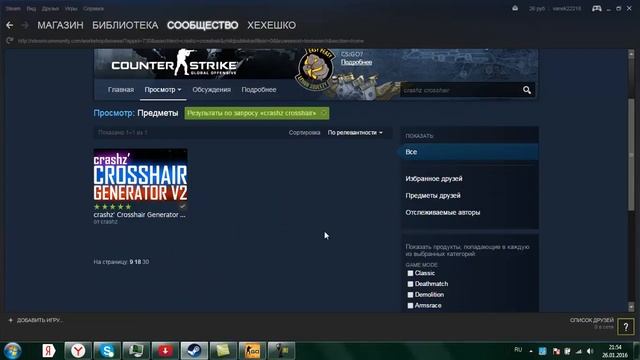Open the Steam menu in menu bar

tap(13, 9)
